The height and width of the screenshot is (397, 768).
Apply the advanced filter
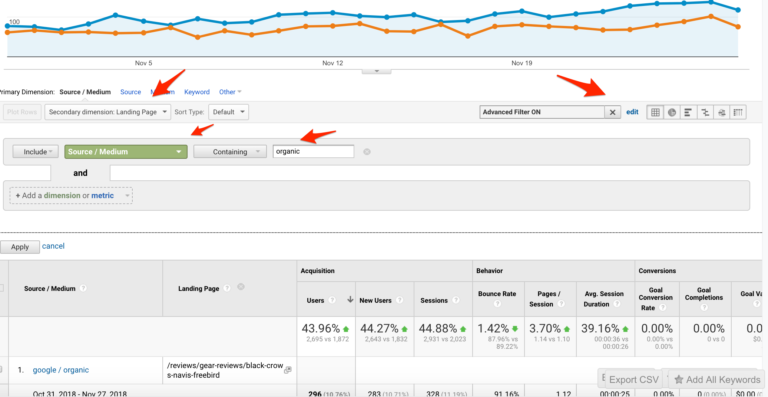pyautogui.click(x=20, y=247)
